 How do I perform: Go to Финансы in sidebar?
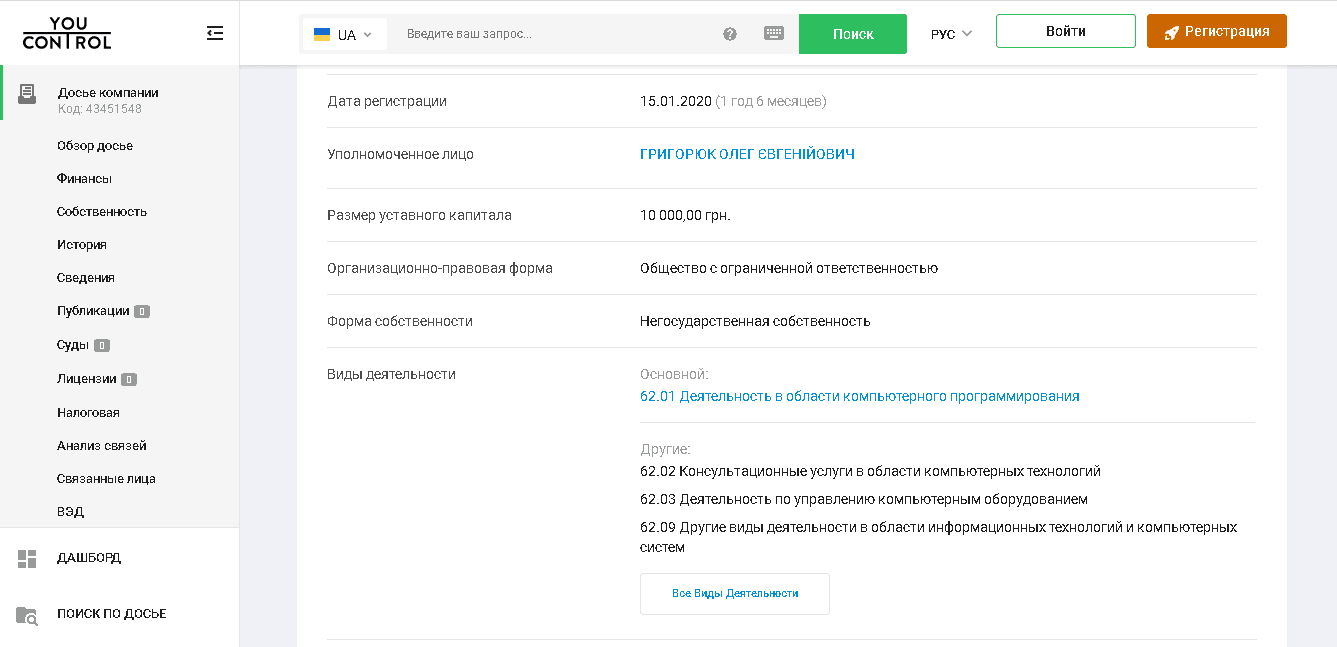click(x=84, y=178)
